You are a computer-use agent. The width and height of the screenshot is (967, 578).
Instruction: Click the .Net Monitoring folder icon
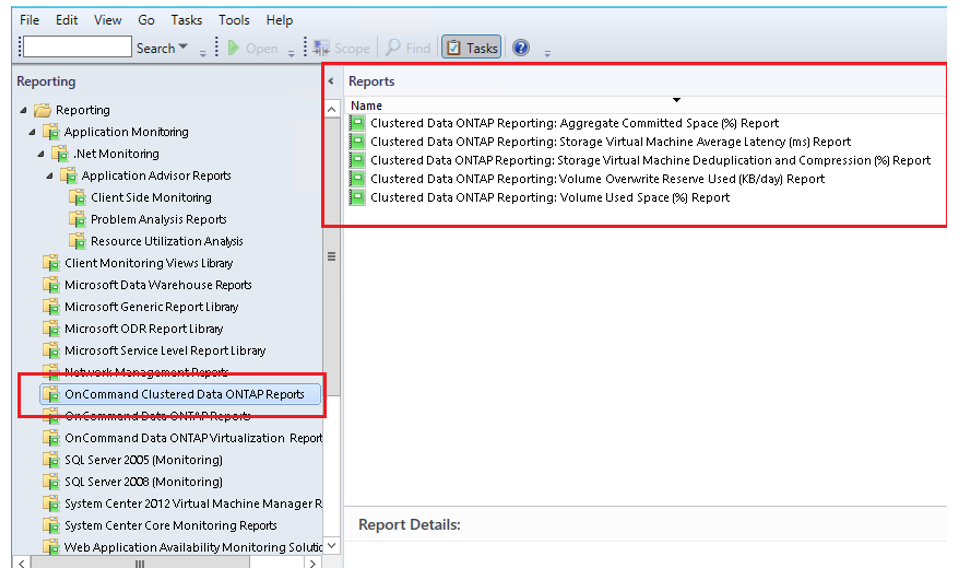coord(60,154)
